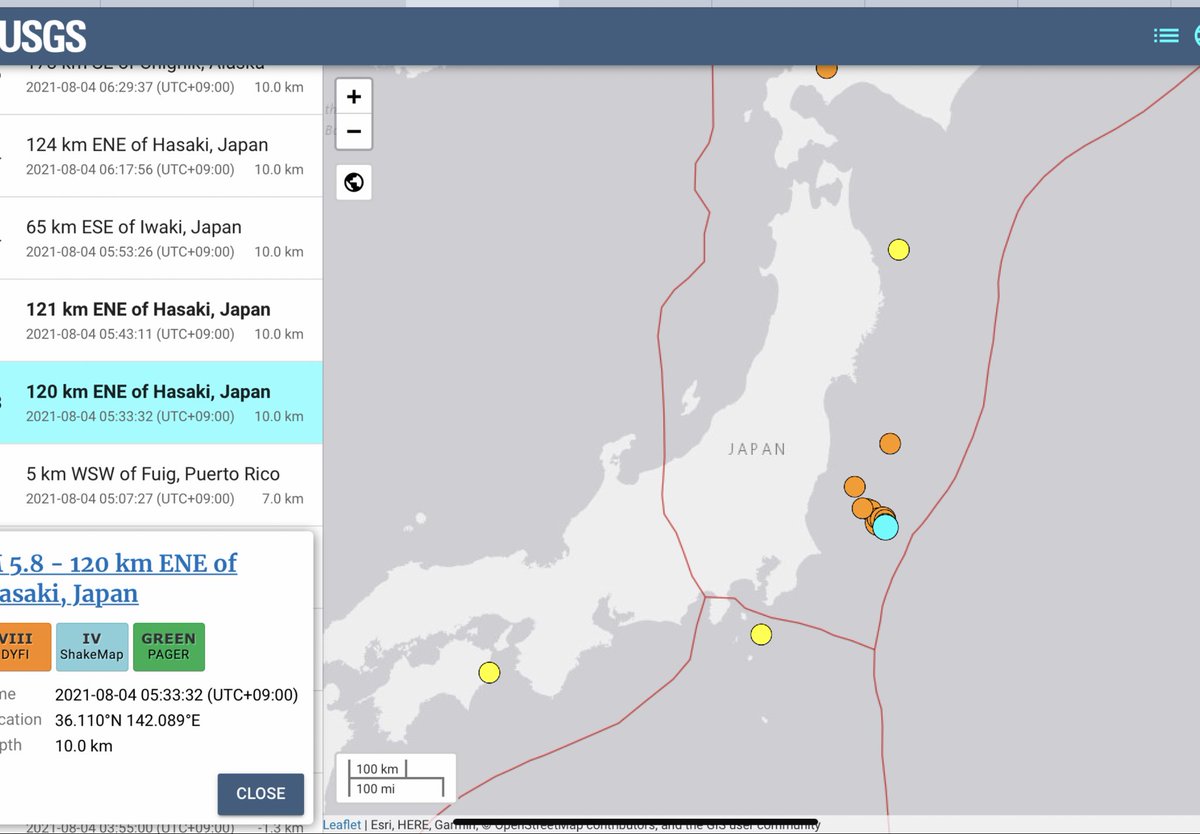1200x834 pixels.
Task: Close the earthquake details popup
Action: pos(261,794)
